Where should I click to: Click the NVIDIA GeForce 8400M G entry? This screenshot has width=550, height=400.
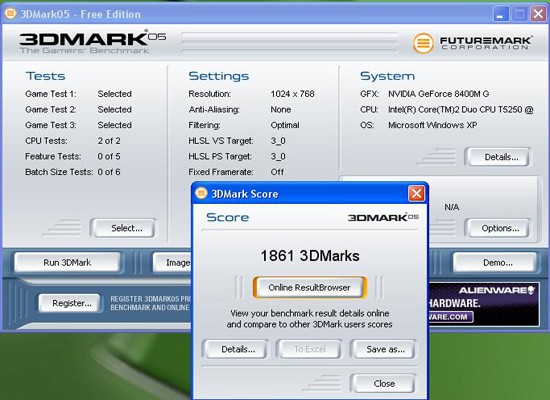tap(438, 94)
